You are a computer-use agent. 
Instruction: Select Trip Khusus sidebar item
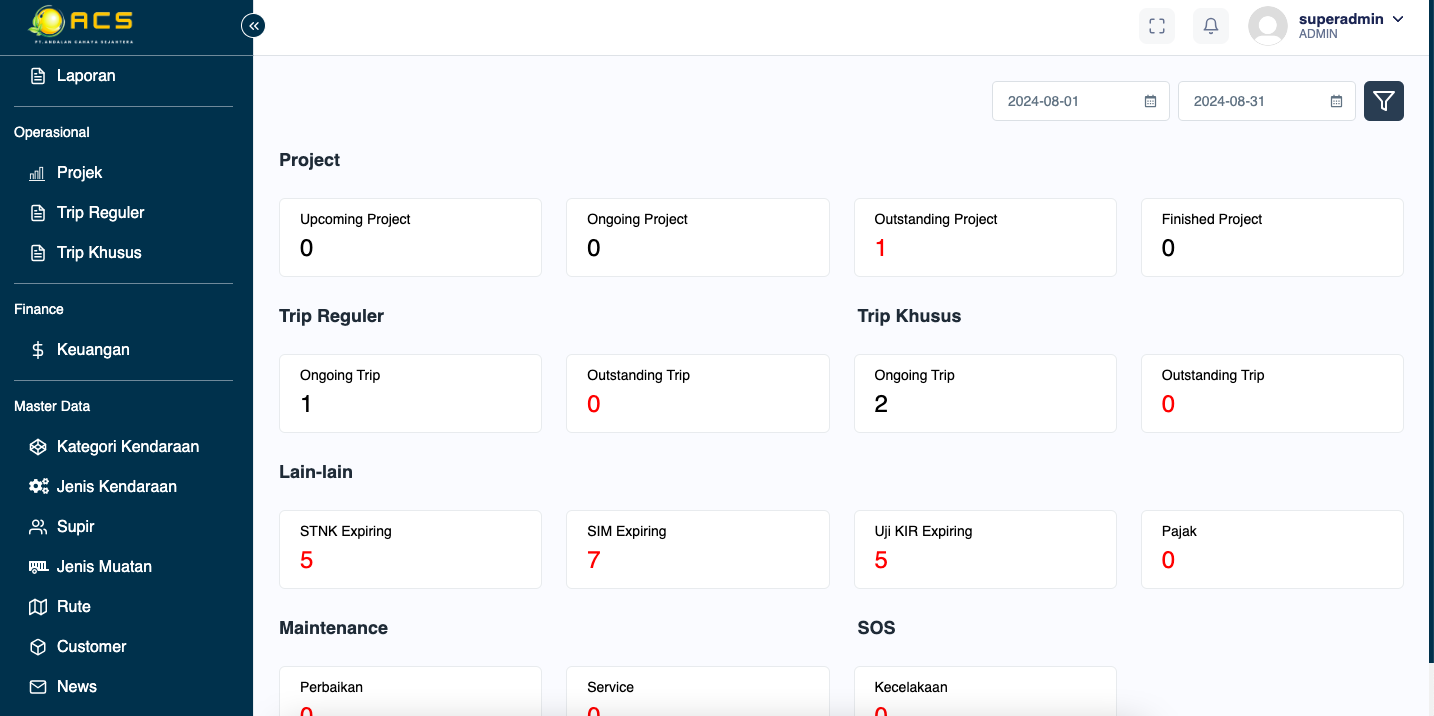pyautogui.click(x=99, y=253)
